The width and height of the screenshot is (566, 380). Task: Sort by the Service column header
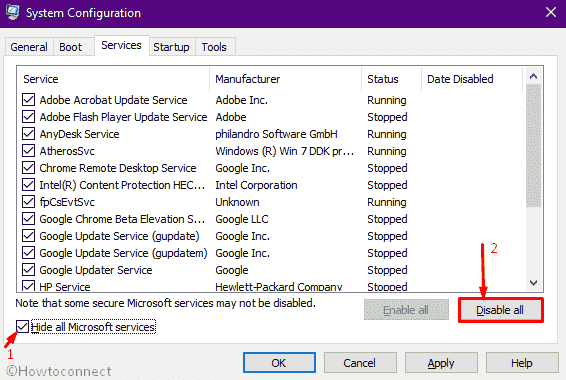click(x=113, y=79)
